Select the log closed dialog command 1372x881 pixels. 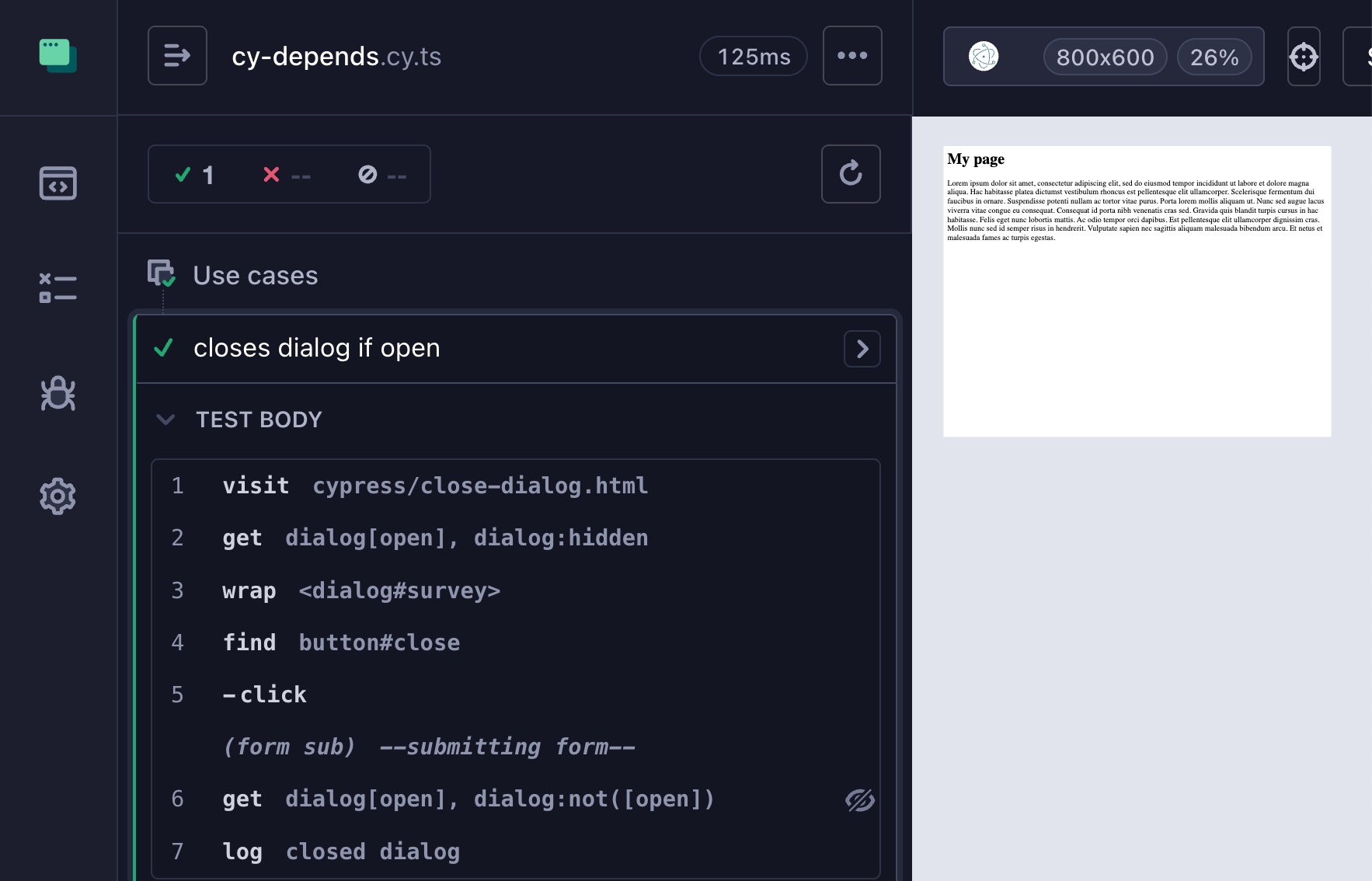[x=516, y=852]
